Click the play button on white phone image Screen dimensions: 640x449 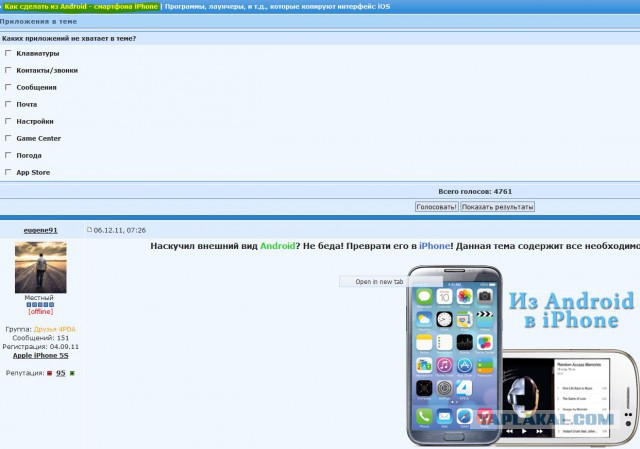(524, 431)
